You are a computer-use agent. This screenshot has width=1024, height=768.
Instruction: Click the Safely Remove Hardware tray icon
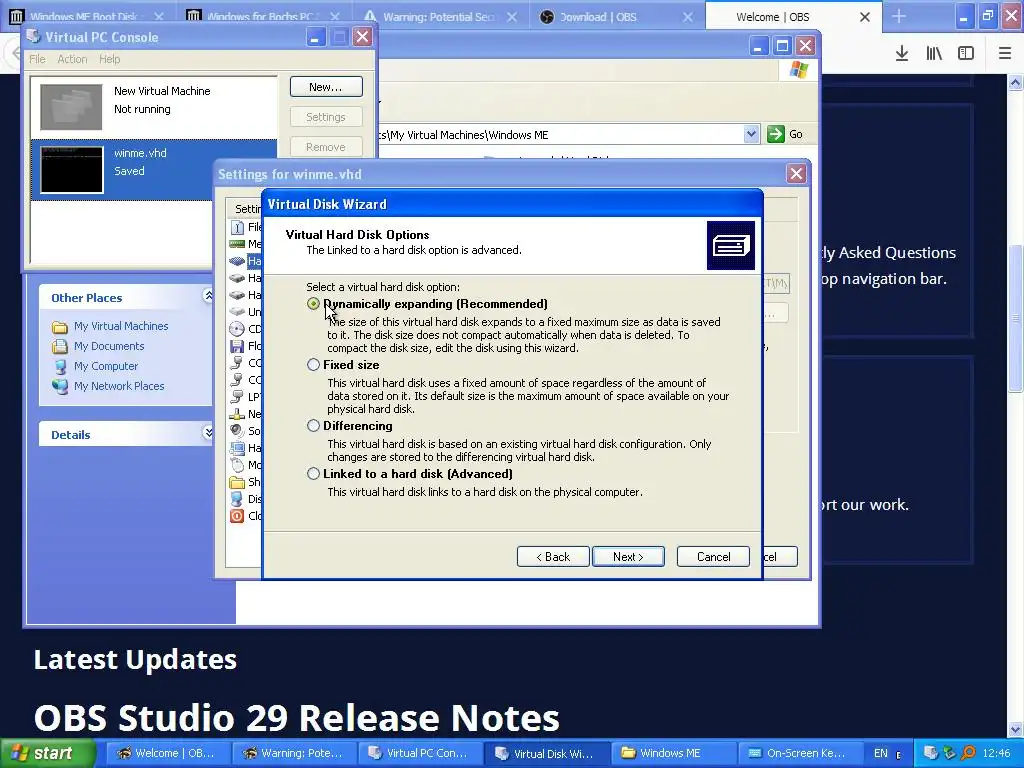pos(950,753)
